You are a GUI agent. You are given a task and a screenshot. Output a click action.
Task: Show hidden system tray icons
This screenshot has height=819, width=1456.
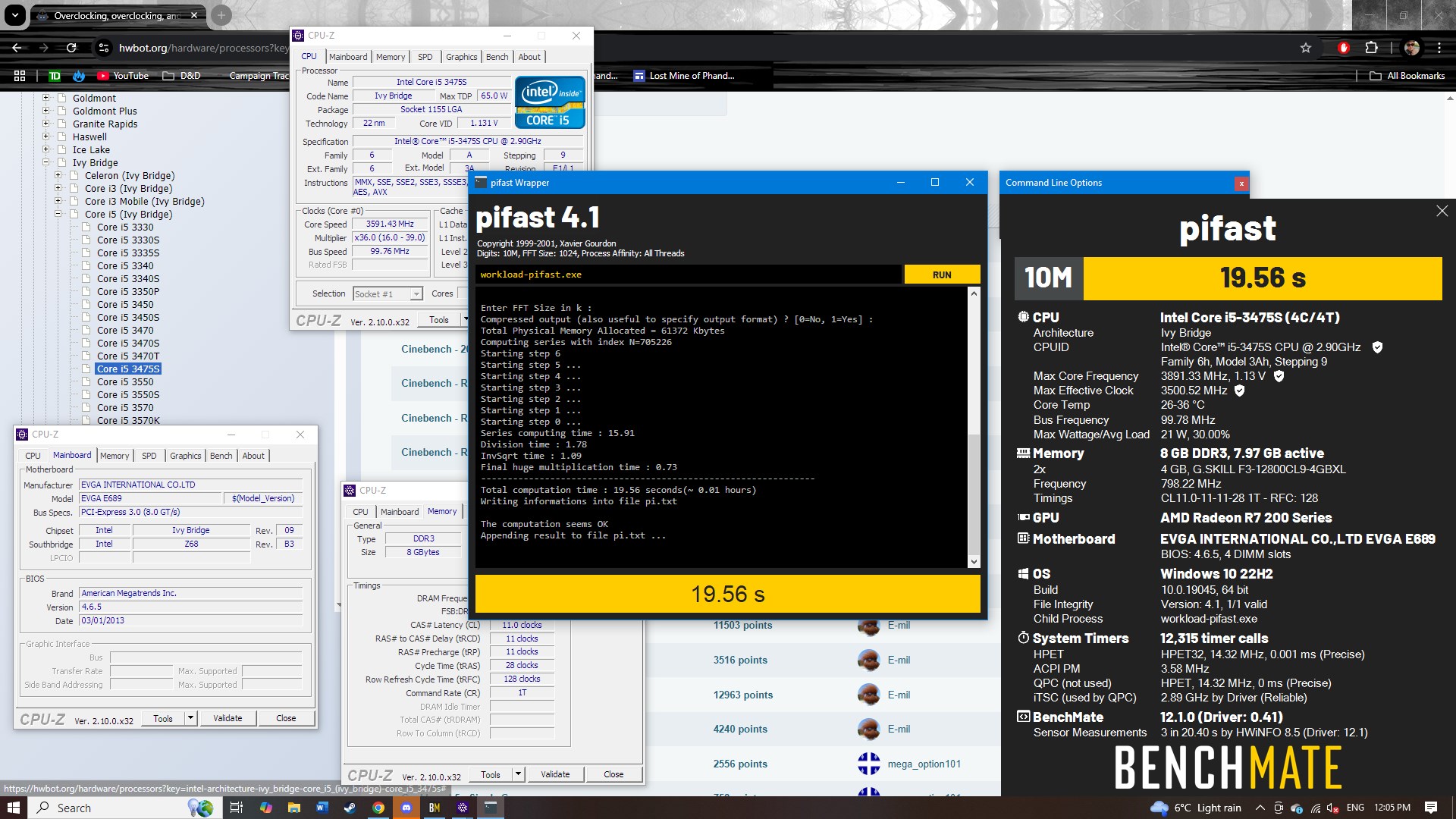(1260, 808)
